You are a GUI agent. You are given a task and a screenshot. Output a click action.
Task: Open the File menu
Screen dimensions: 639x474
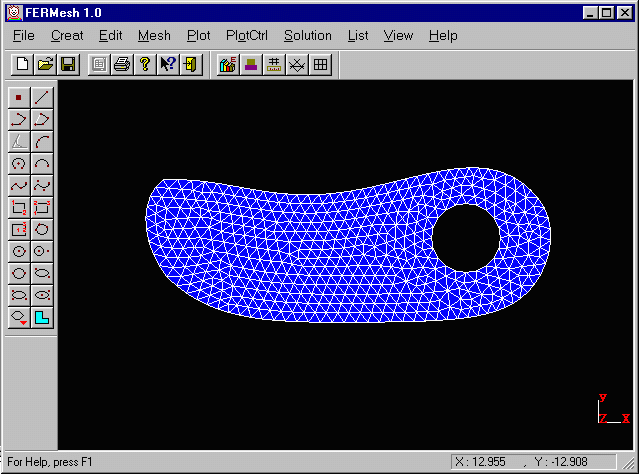coord(24,35)
